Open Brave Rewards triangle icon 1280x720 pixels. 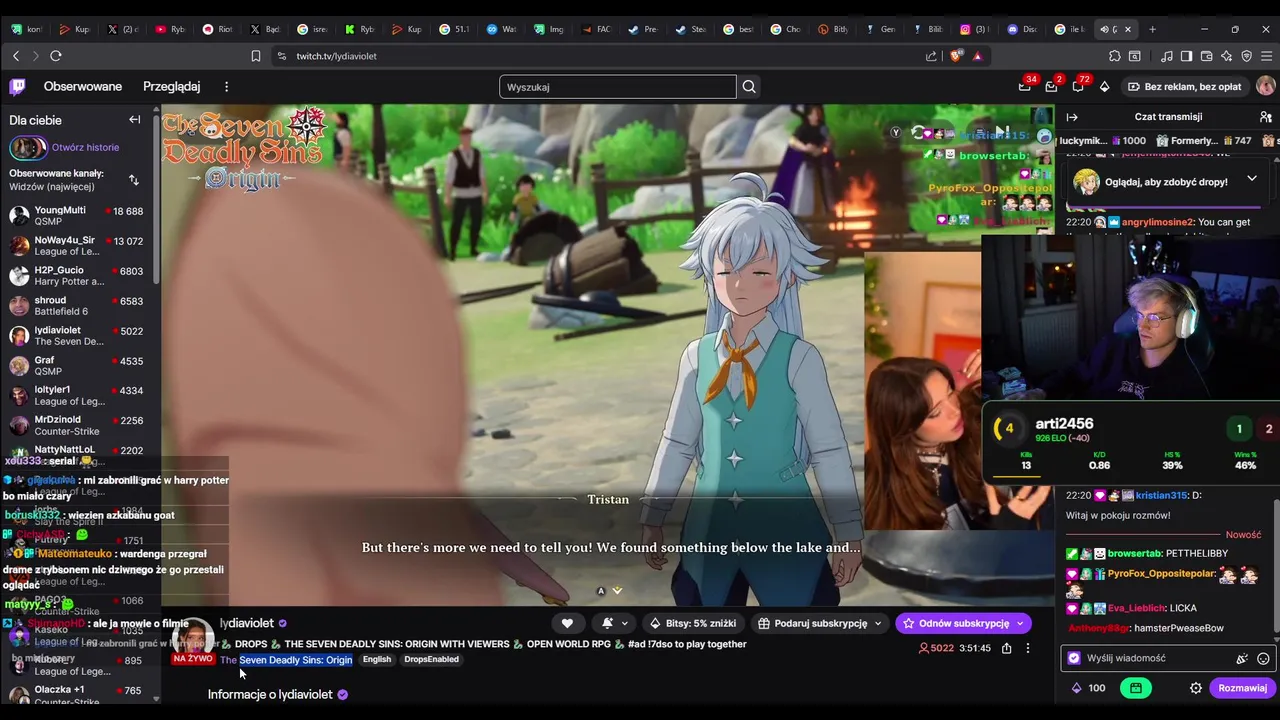pyautogui.click(x=977, y=56)
